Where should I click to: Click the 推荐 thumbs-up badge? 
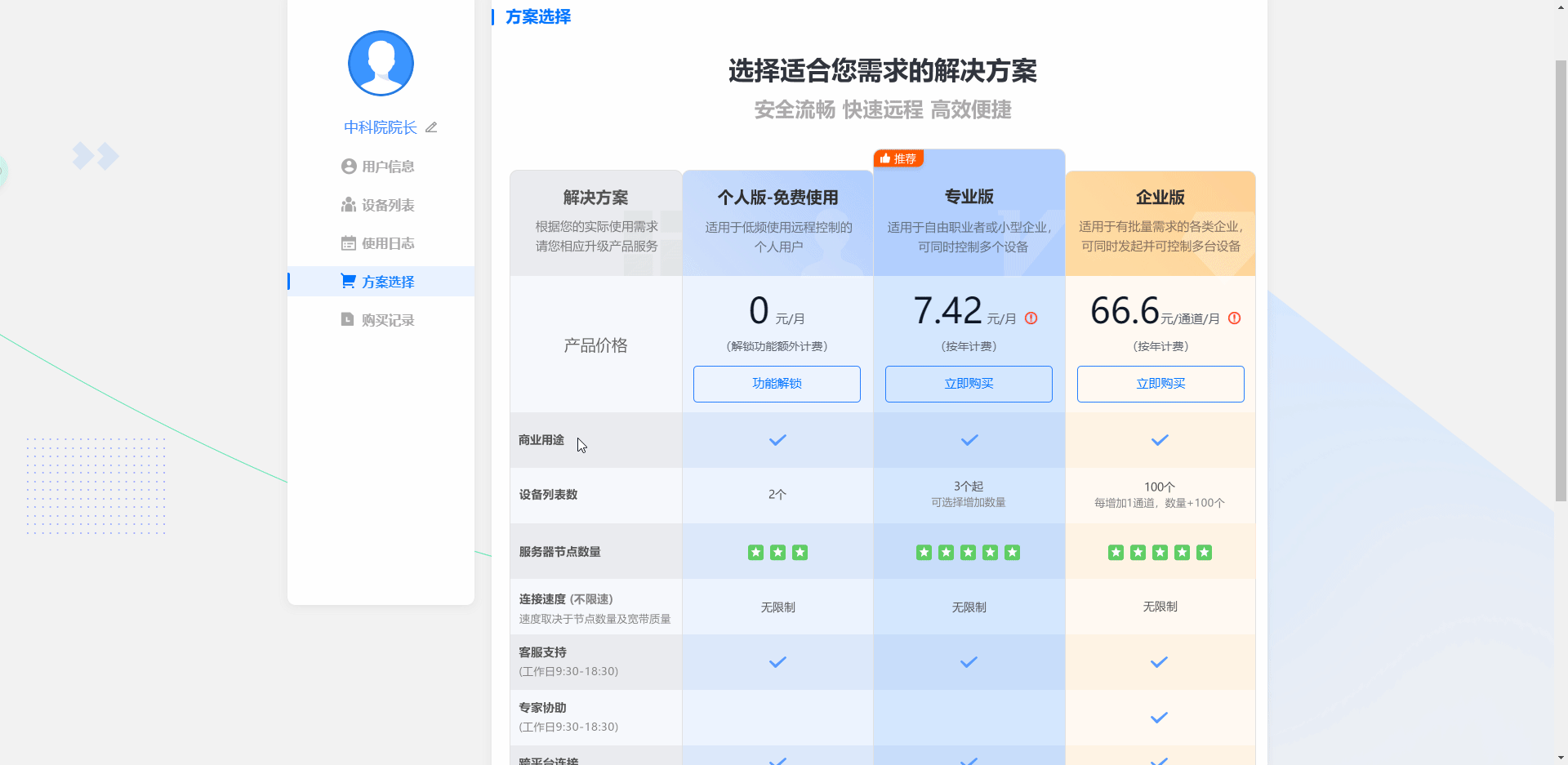pos(898,158)
